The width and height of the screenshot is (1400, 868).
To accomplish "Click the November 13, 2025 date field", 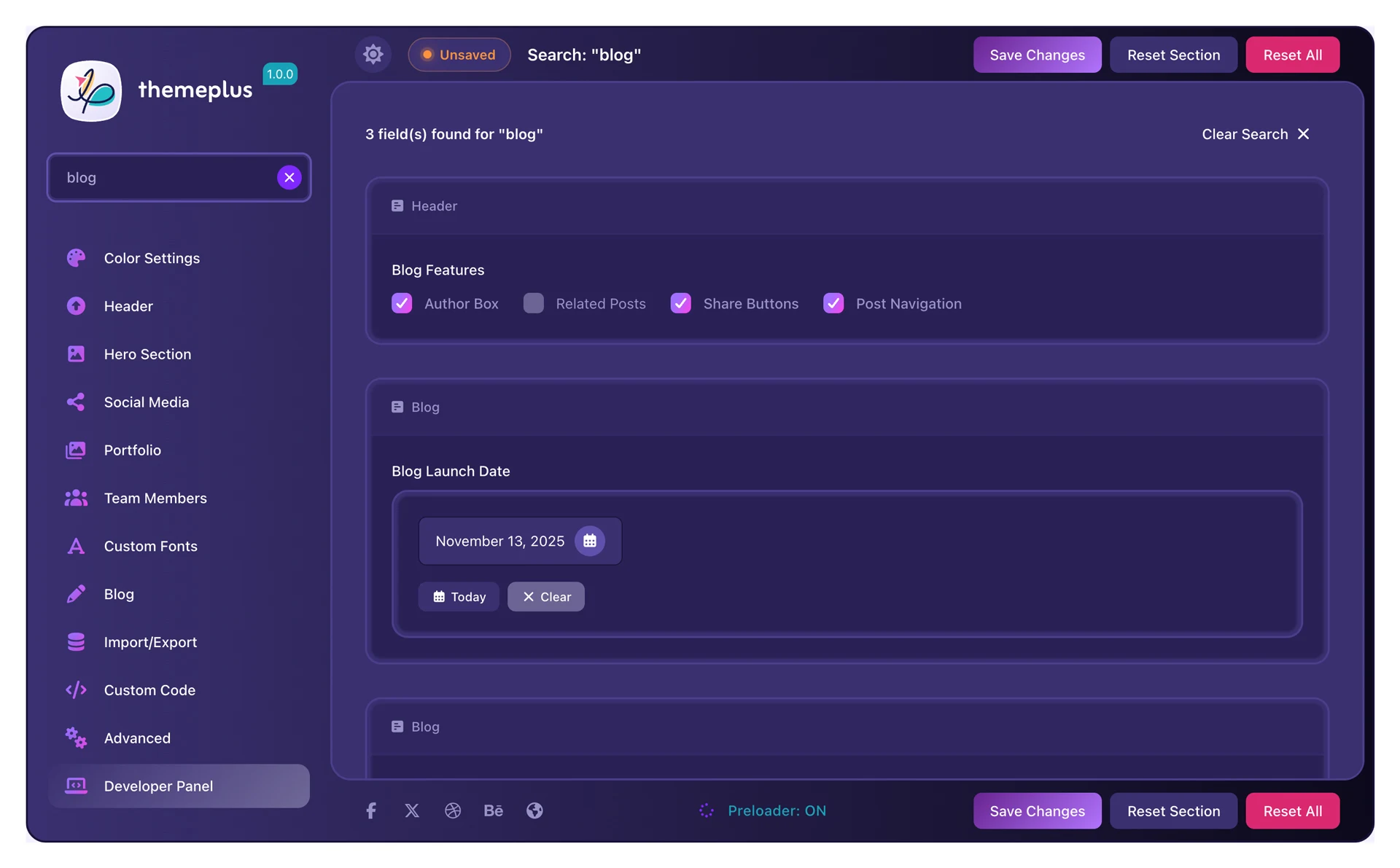I will coord(500,541).
